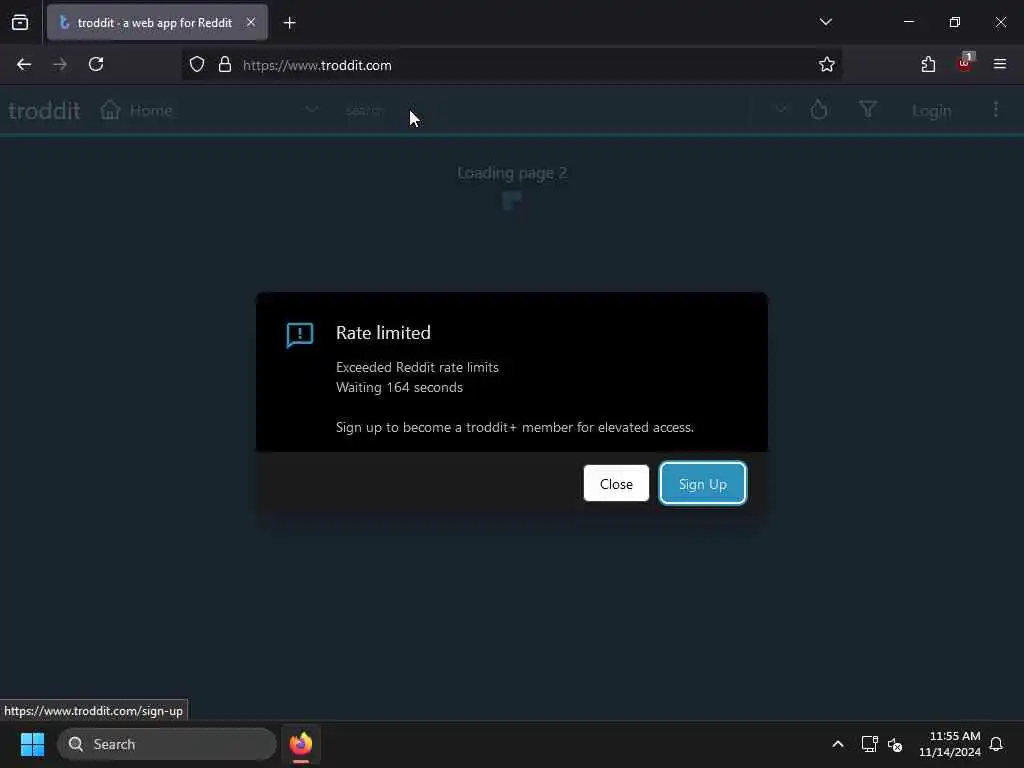Click the troddit+ membership message text
The image size is (1024, 768).
pyautogui.click(x=515, y=427)
